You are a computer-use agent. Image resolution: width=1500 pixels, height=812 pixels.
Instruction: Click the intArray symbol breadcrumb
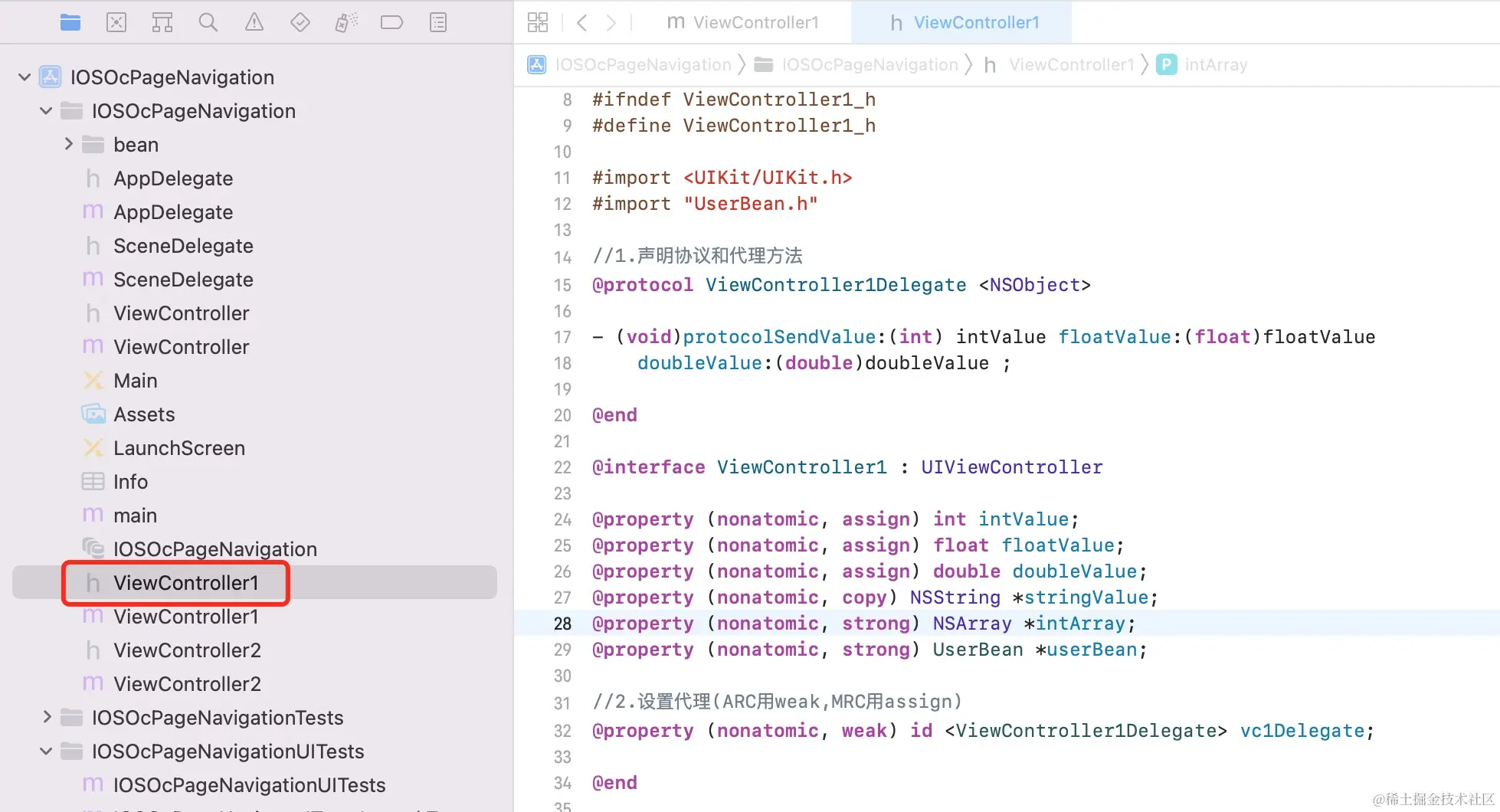[x=1217, y=65]
